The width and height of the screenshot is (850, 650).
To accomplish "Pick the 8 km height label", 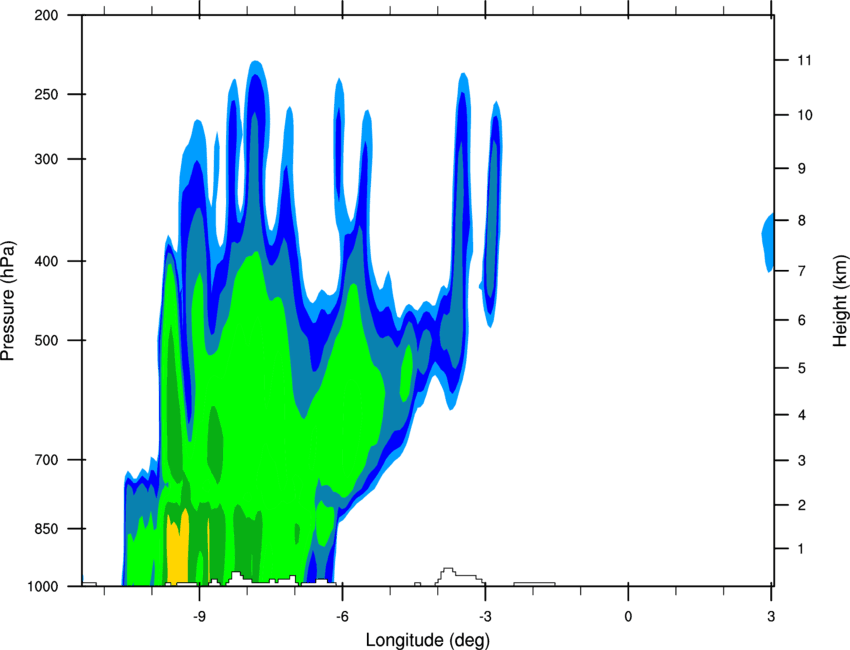I will (x=801, y=220).
